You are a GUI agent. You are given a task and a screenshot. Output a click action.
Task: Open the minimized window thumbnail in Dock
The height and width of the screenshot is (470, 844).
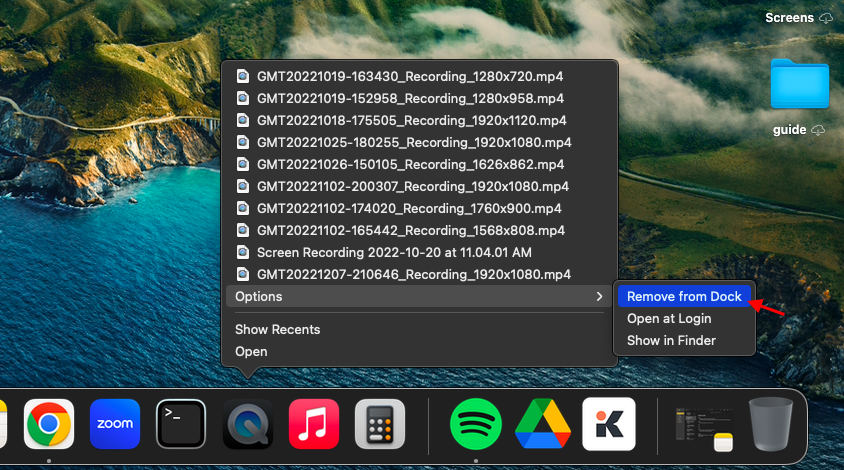point(704,429)
